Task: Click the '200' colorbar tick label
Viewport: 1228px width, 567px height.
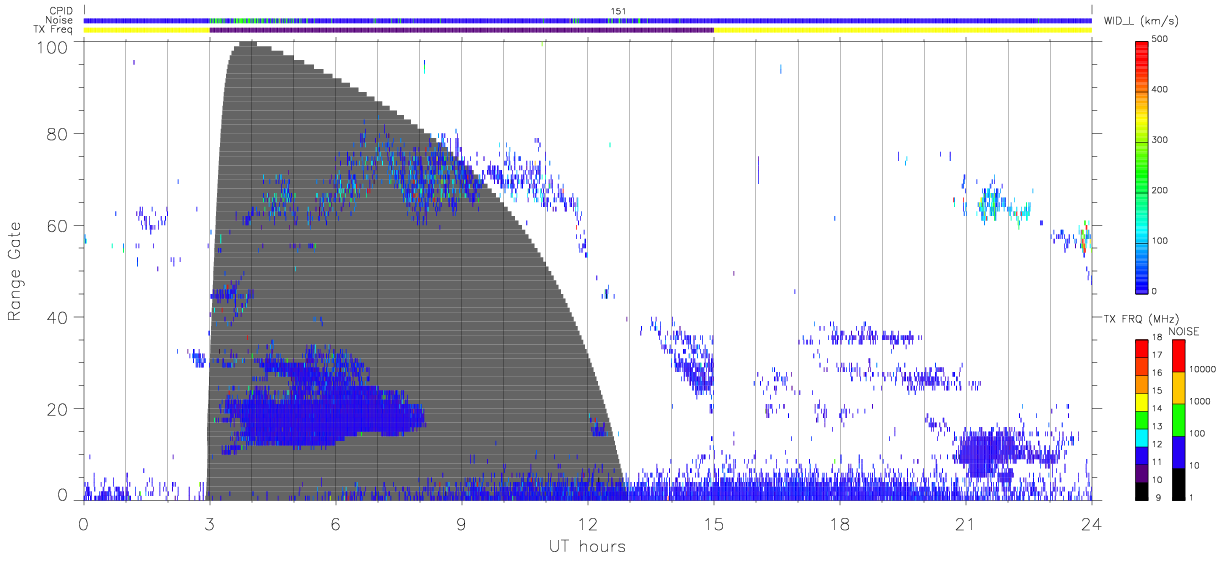Action: 1160,190
